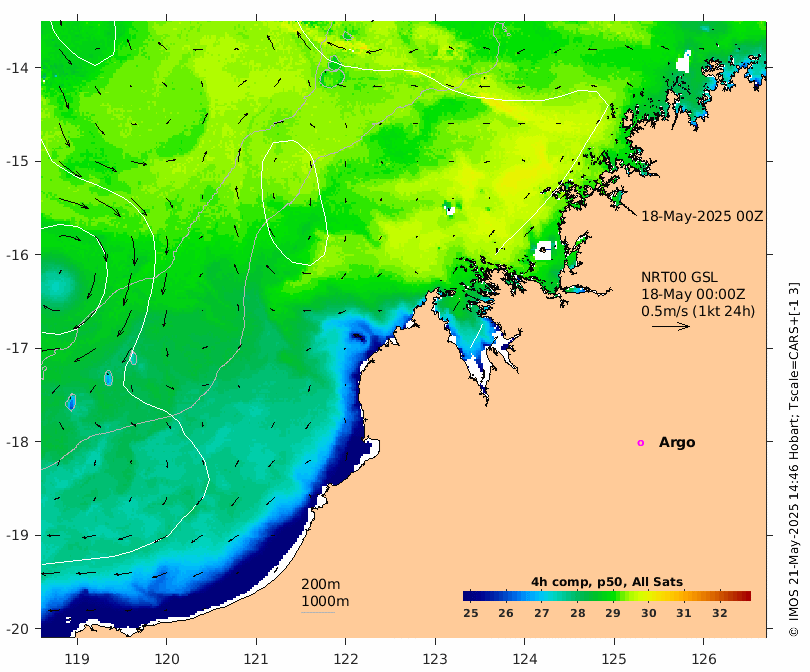Screen dimensions: 810x672
Task: Click the '1000m' depth contour label
Action: click(325, 601)
